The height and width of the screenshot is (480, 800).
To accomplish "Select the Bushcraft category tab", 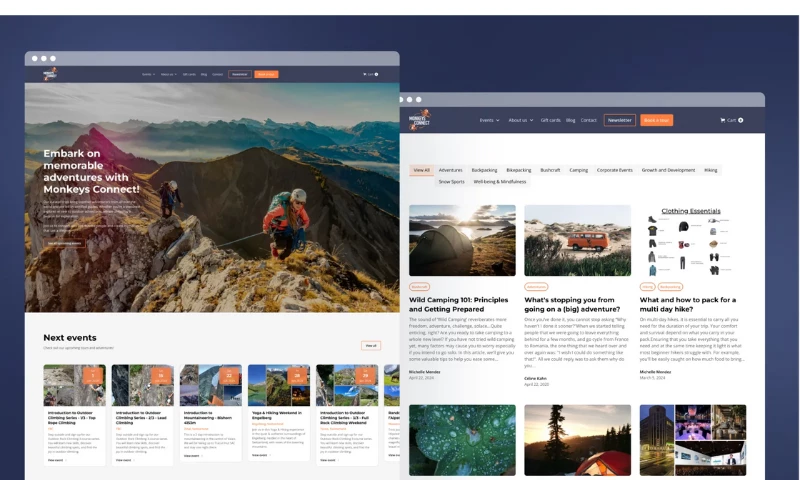I will click(550, 170).
